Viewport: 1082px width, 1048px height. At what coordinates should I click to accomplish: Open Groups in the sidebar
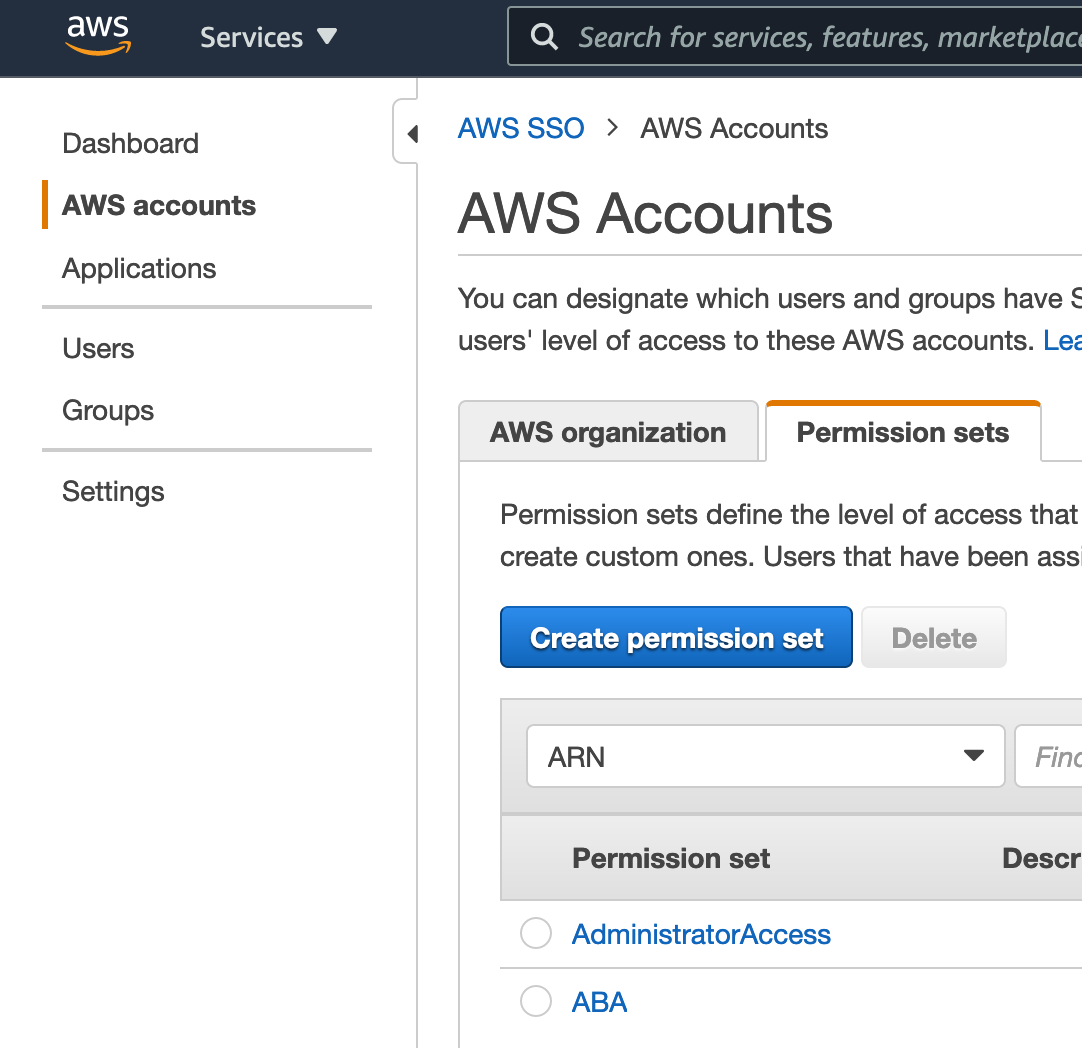[108, 410]
